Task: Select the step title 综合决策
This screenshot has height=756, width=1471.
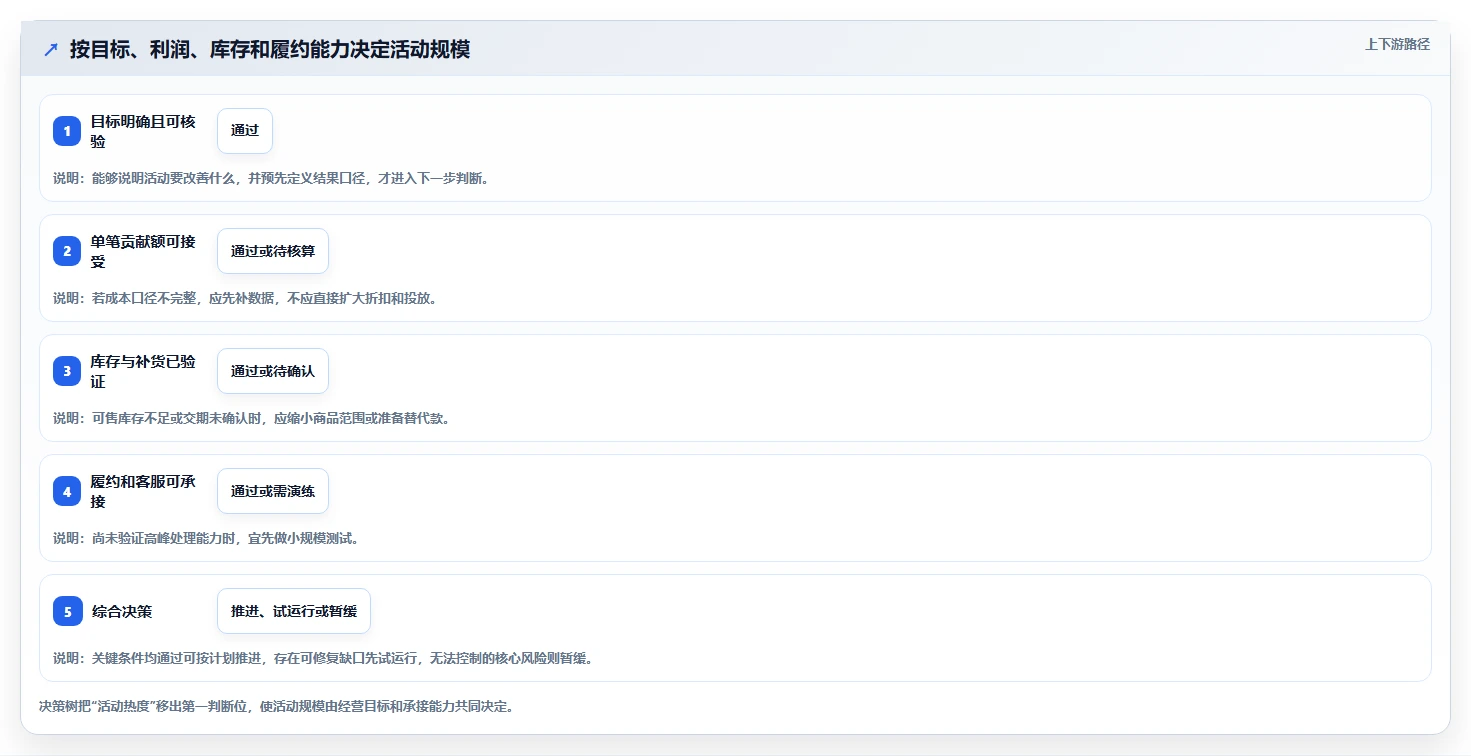Action: tap(121, 611)
